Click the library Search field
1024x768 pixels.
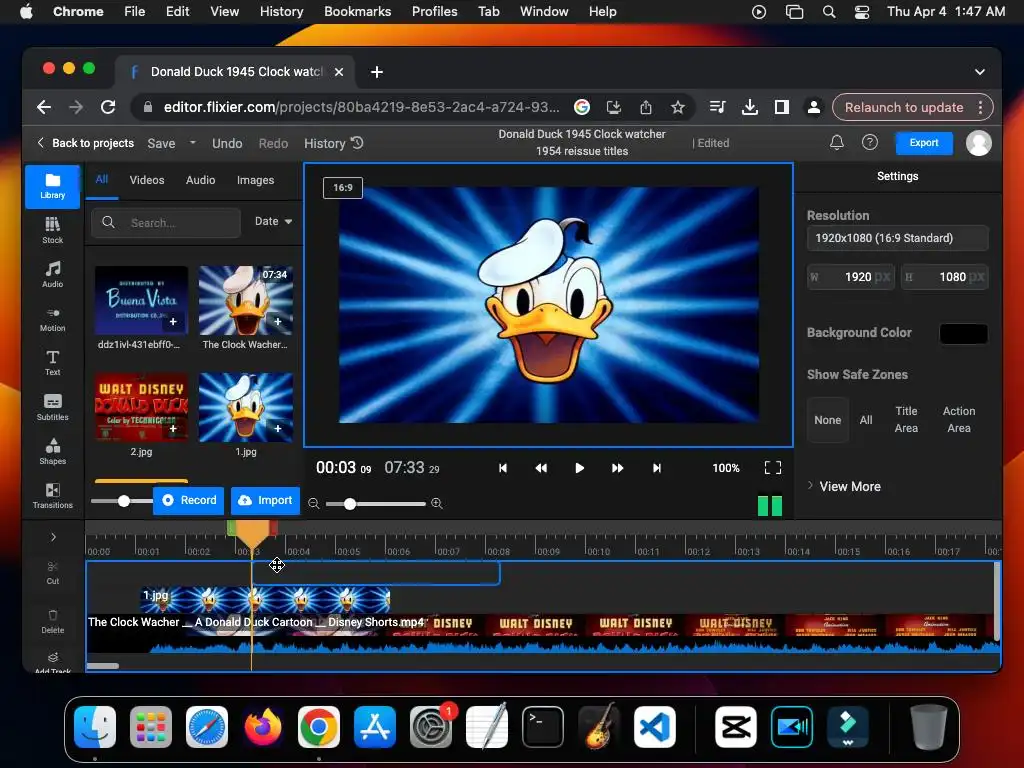tap(166, 223)
